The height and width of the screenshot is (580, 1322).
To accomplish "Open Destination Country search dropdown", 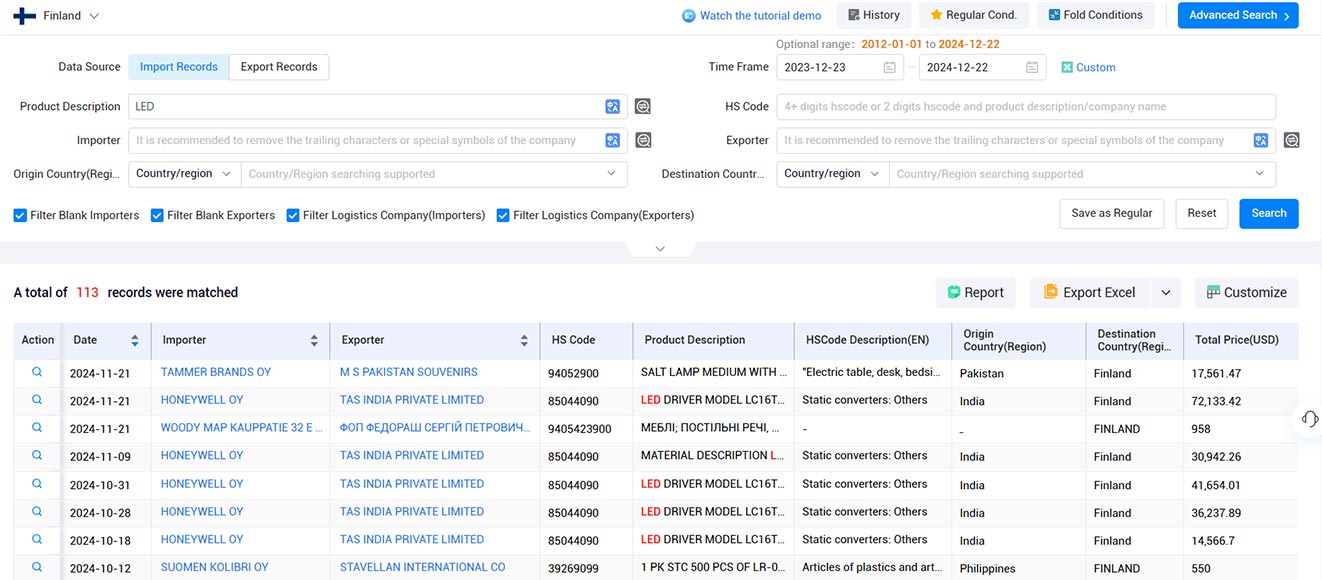I will click(x=1082, y=174).
